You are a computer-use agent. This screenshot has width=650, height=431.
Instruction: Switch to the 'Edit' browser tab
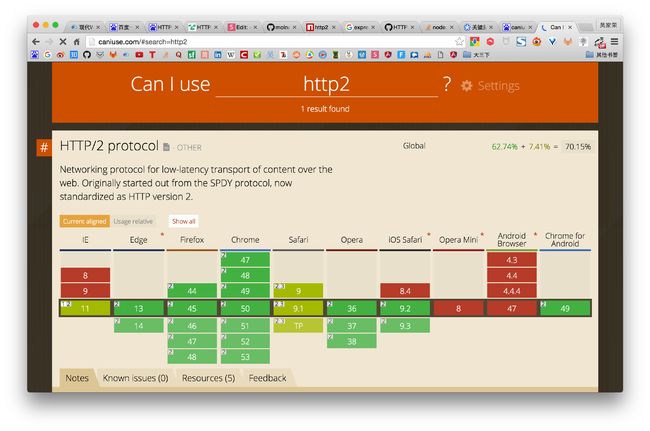pyautogui.click(x=242, y=27)
